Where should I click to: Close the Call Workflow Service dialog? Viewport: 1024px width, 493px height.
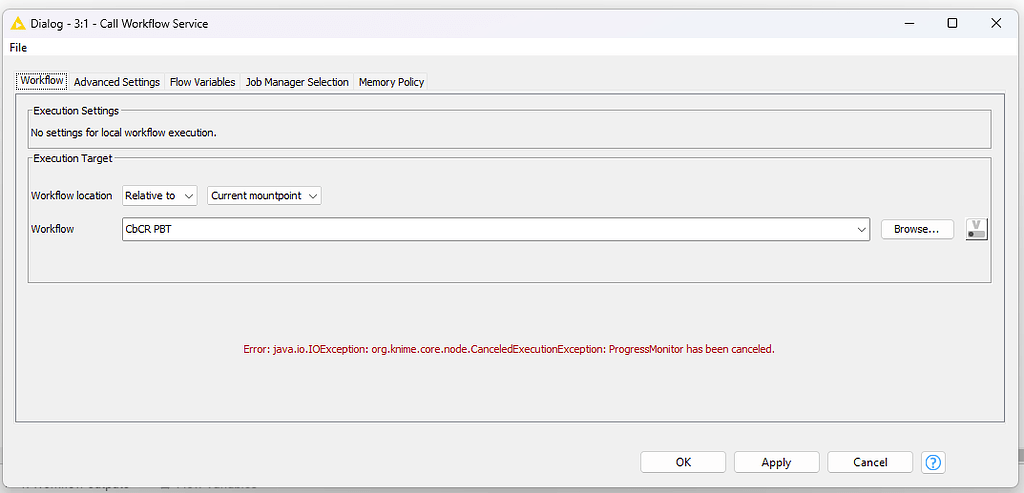[x=996, y=24]
